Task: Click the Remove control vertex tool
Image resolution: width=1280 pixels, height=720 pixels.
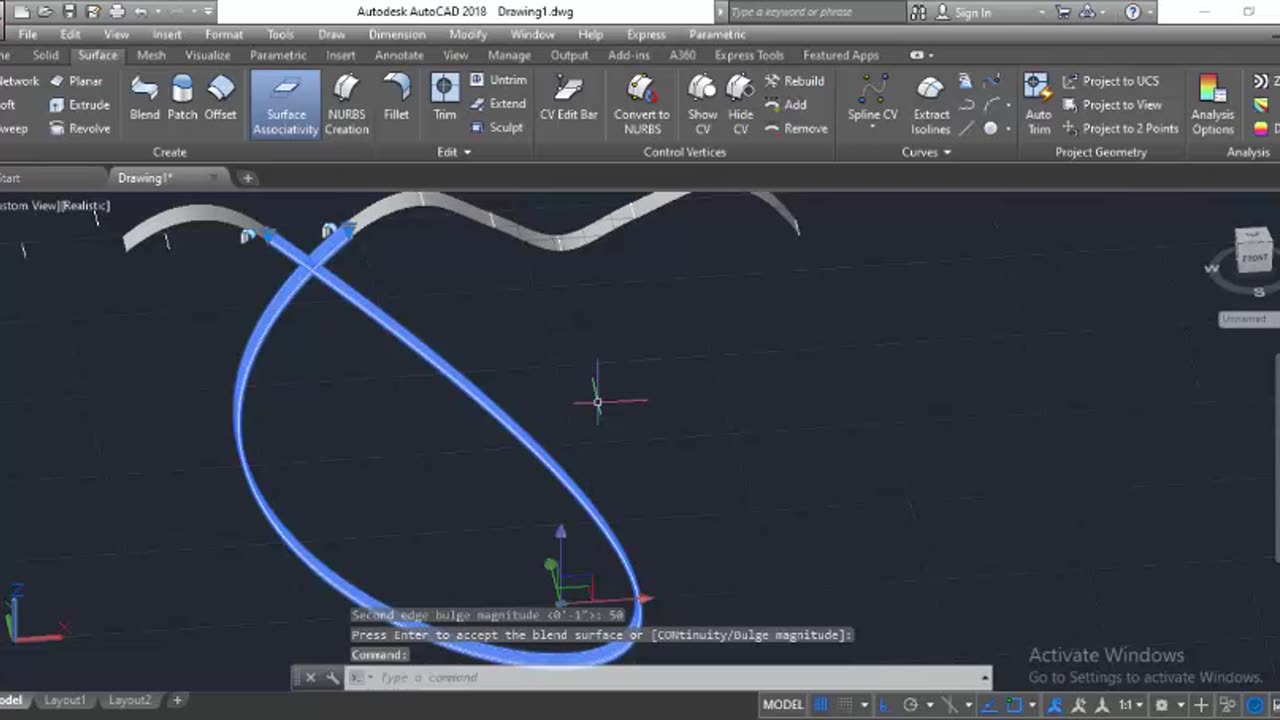Action: 796,129
